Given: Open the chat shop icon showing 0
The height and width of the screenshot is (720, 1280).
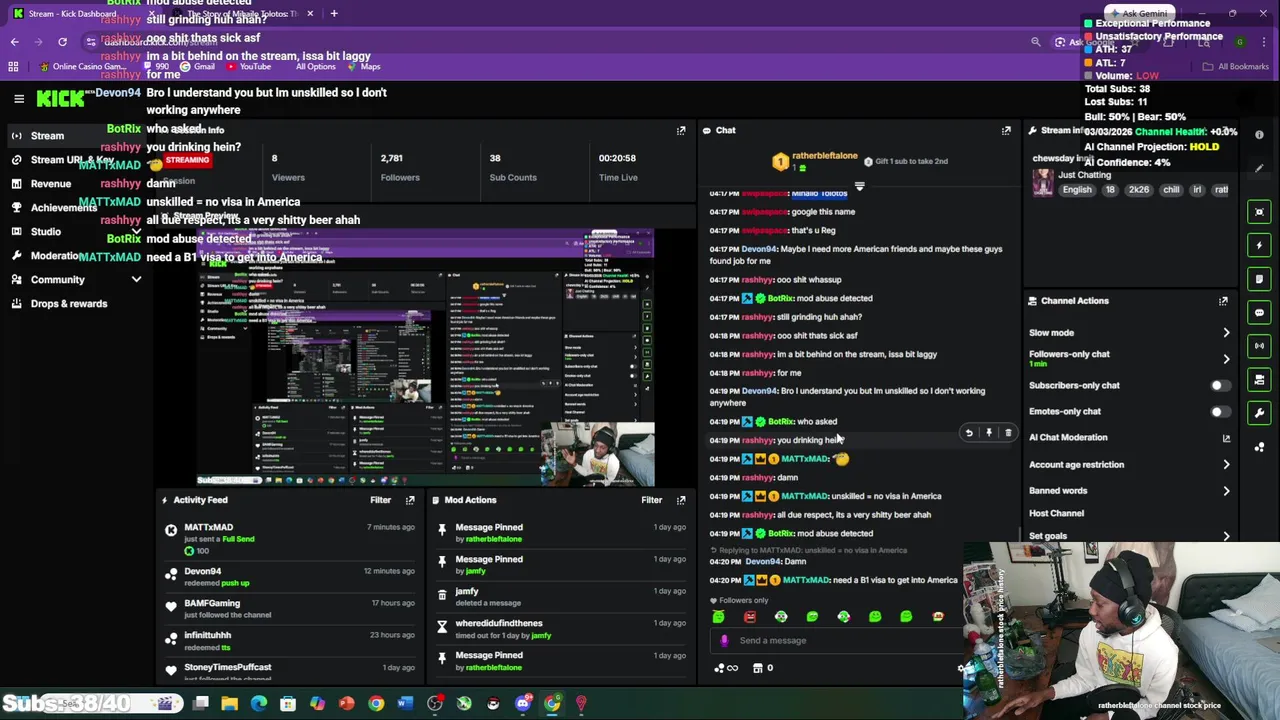Looking at the screenshot, I should click(x=763, y=668).
